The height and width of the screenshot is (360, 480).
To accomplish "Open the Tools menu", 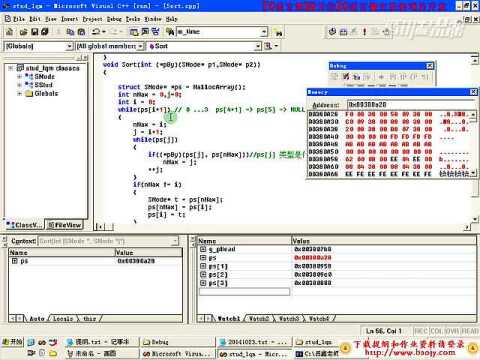I will click(x=133, y=19).
